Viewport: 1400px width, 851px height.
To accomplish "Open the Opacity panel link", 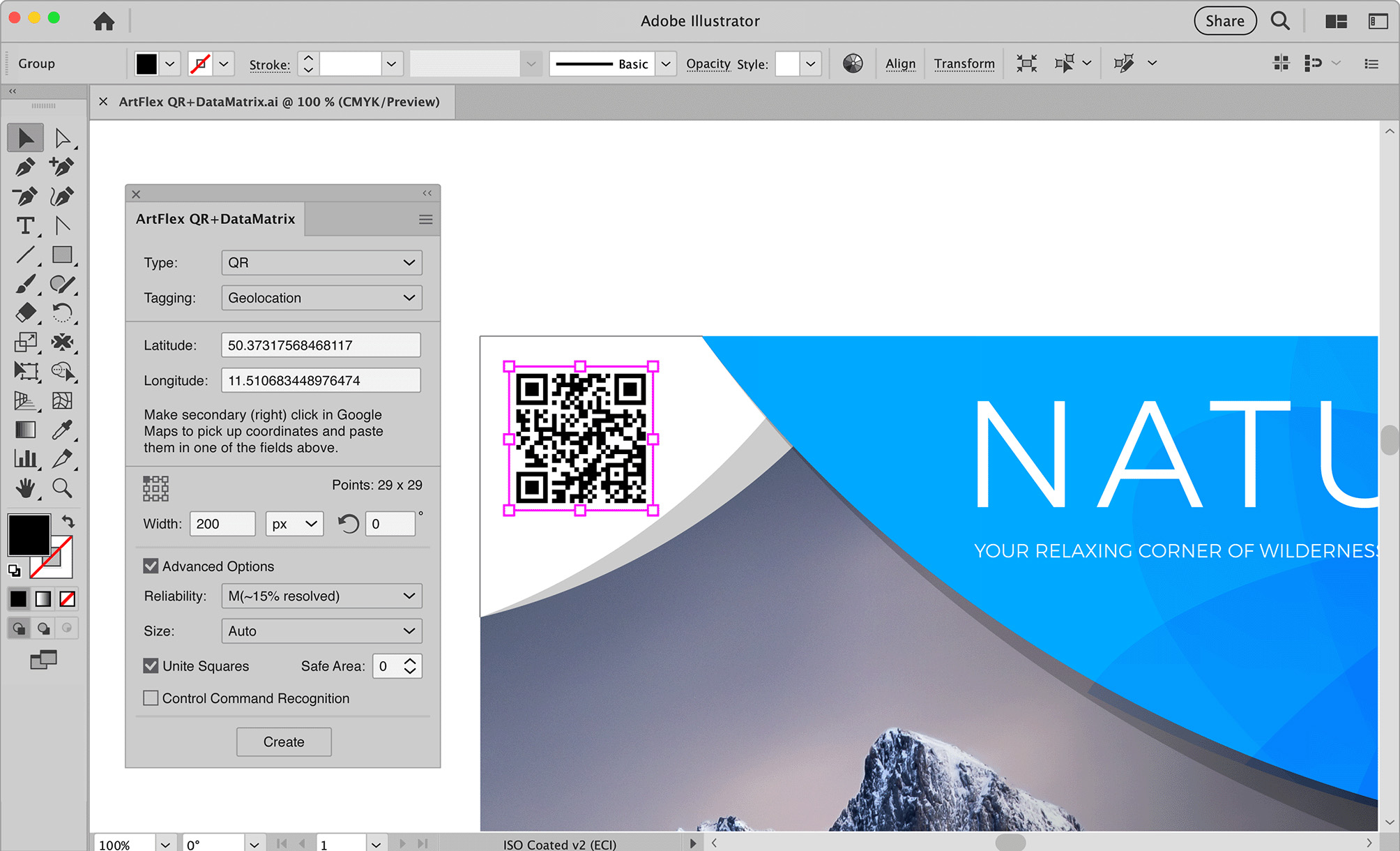I will click(x=708, y=64).
